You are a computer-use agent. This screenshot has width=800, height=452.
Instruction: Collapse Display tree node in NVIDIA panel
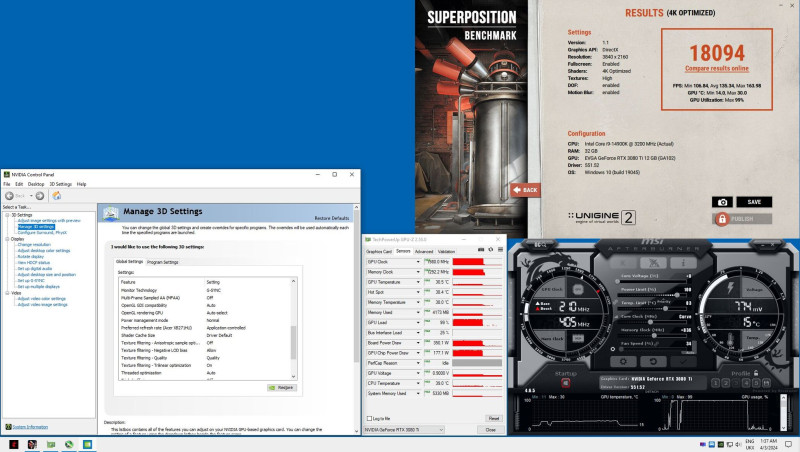point(7,239)
